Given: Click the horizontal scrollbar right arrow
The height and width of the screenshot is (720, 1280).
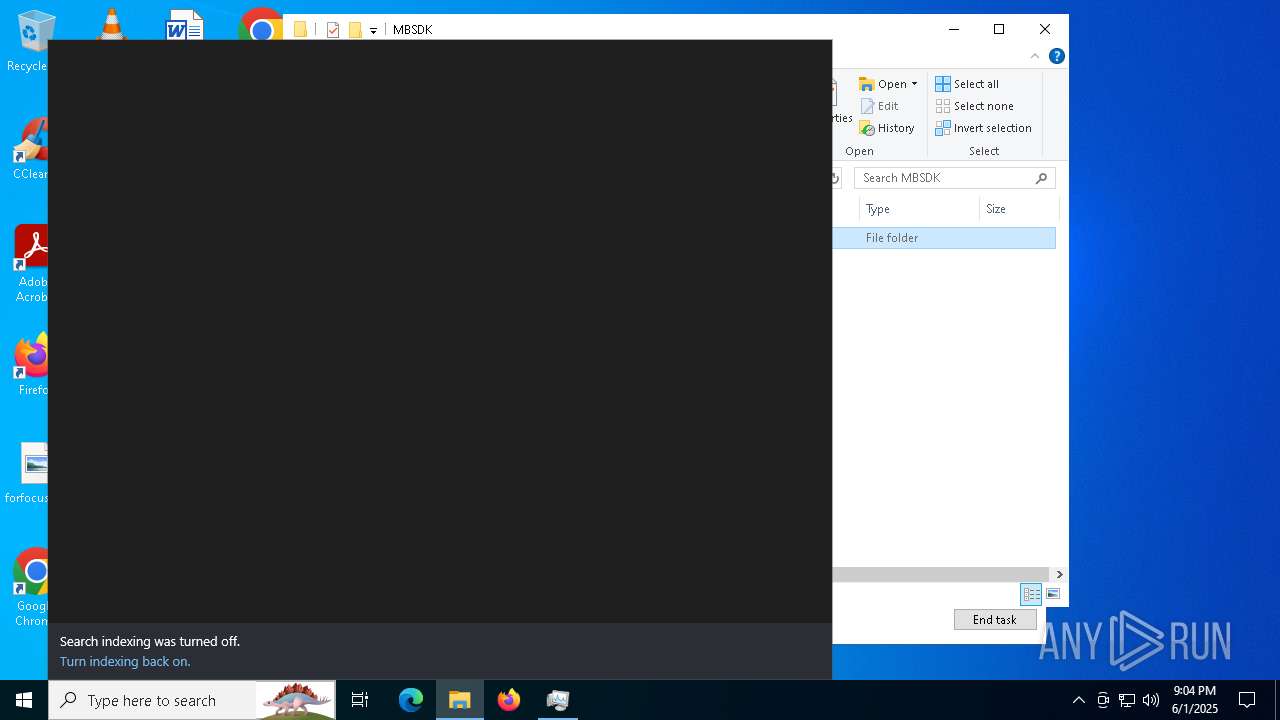Looking at the screenshot, I should tap(1059, 574).
